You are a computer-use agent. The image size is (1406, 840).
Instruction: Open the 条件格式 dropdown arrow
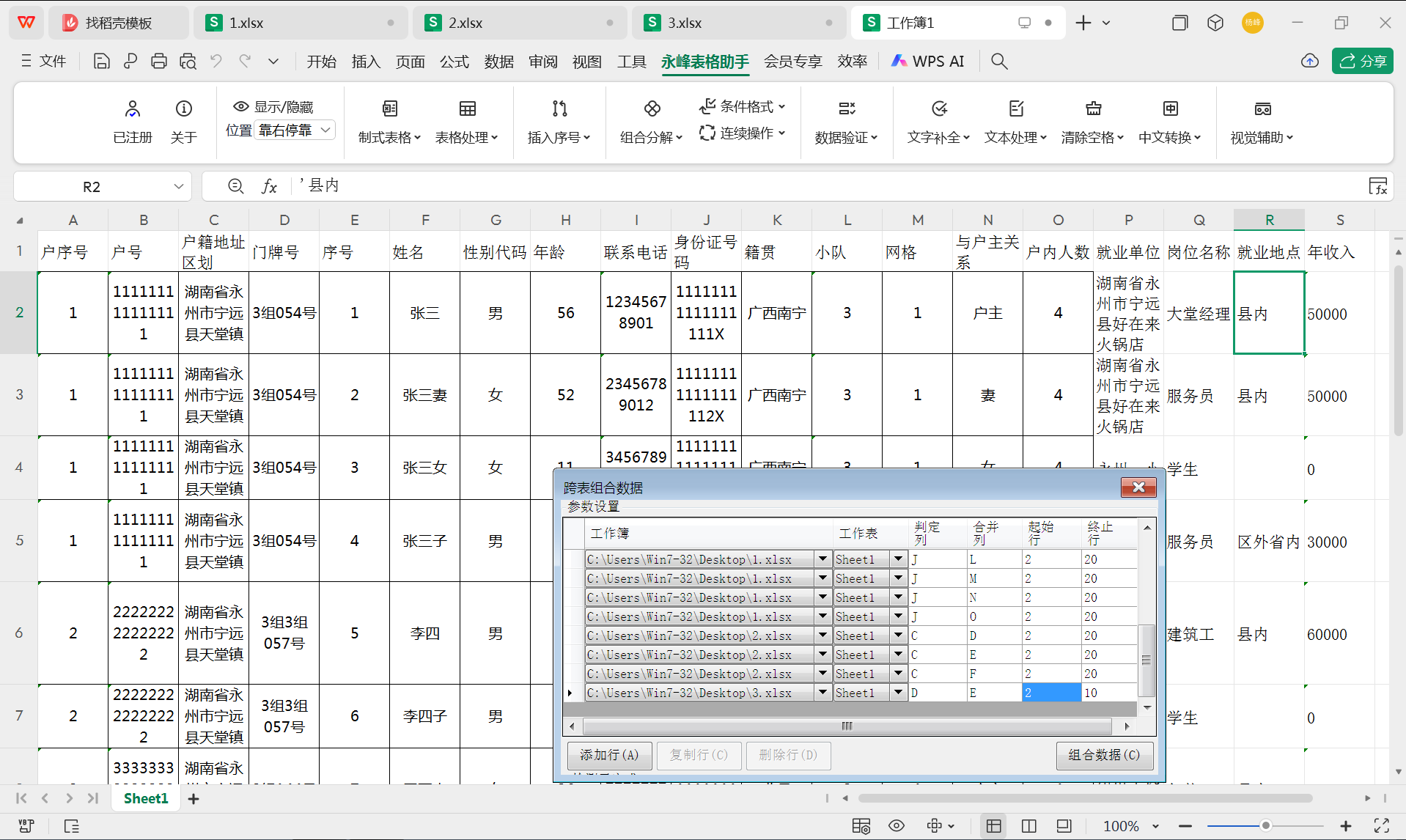[783, 106]
